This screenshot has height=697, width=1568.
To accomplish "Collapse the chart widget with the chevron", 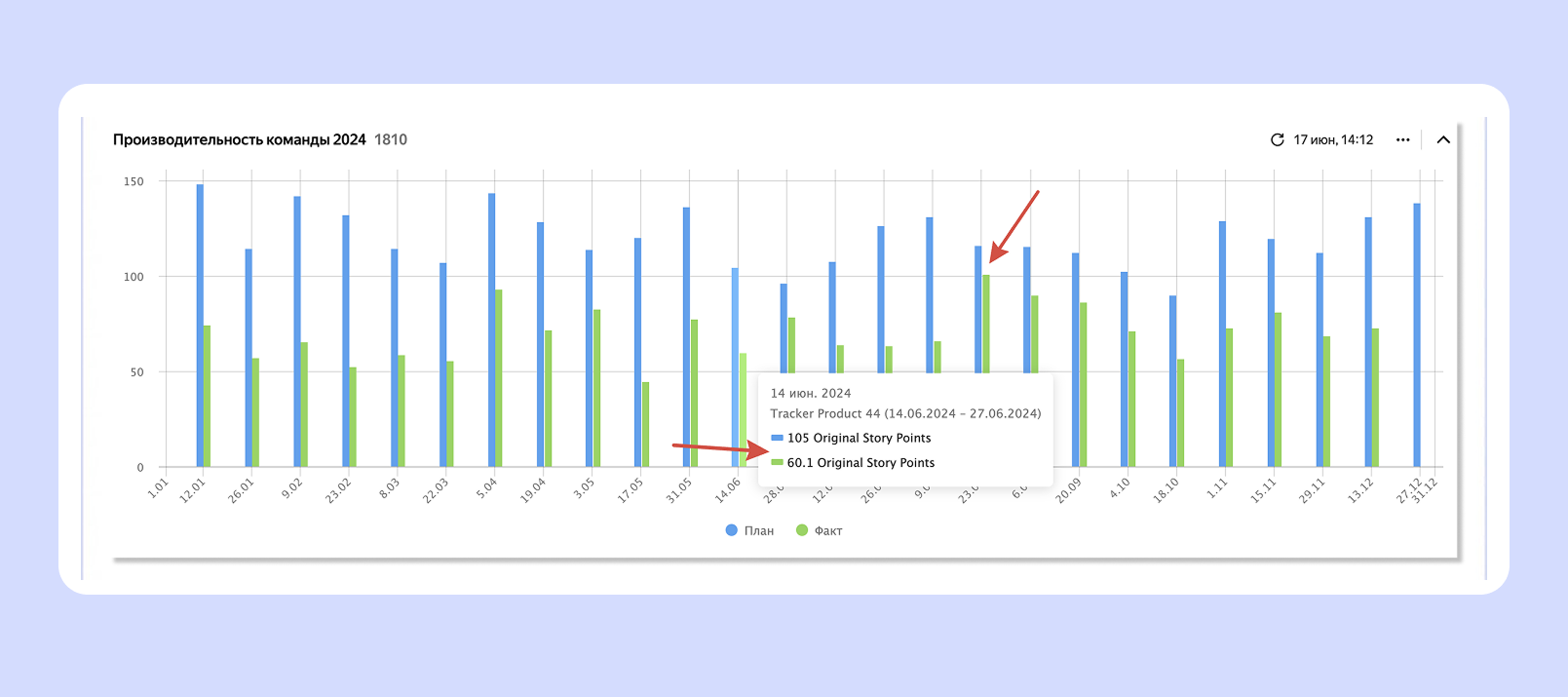I will [x=1443, y=139].
